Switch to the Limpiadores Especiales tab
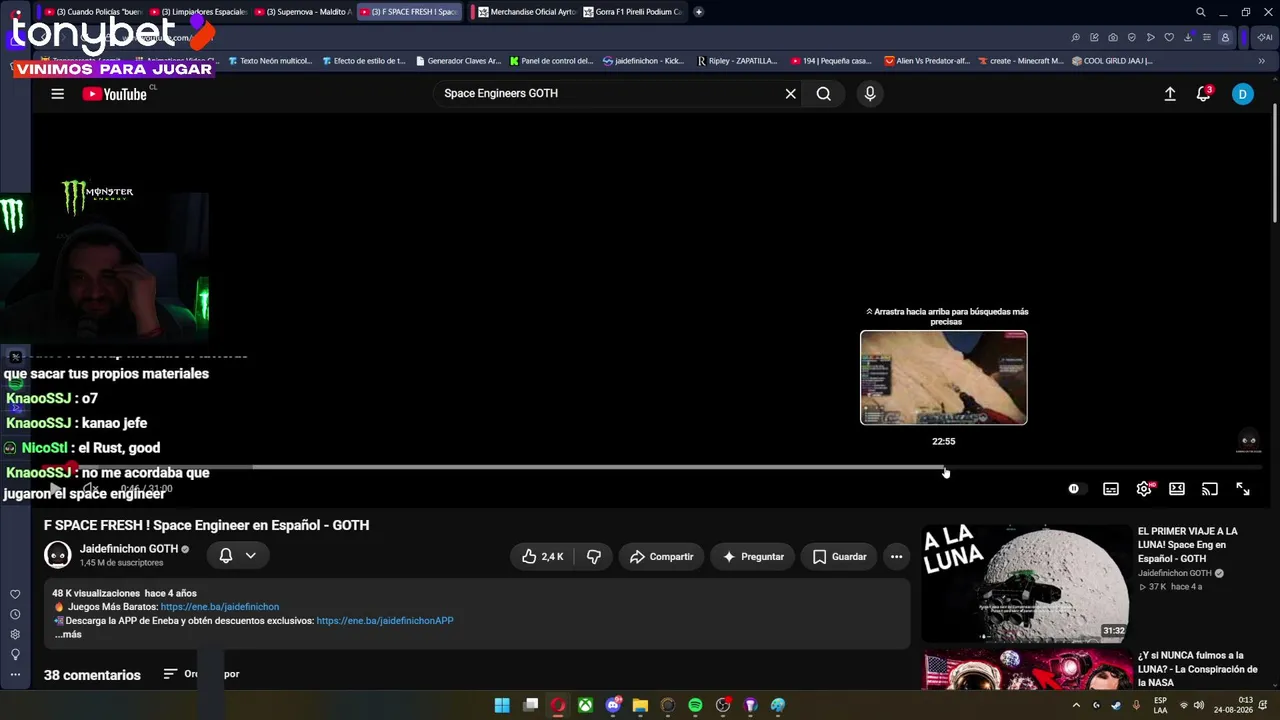 tap(198, 12)
